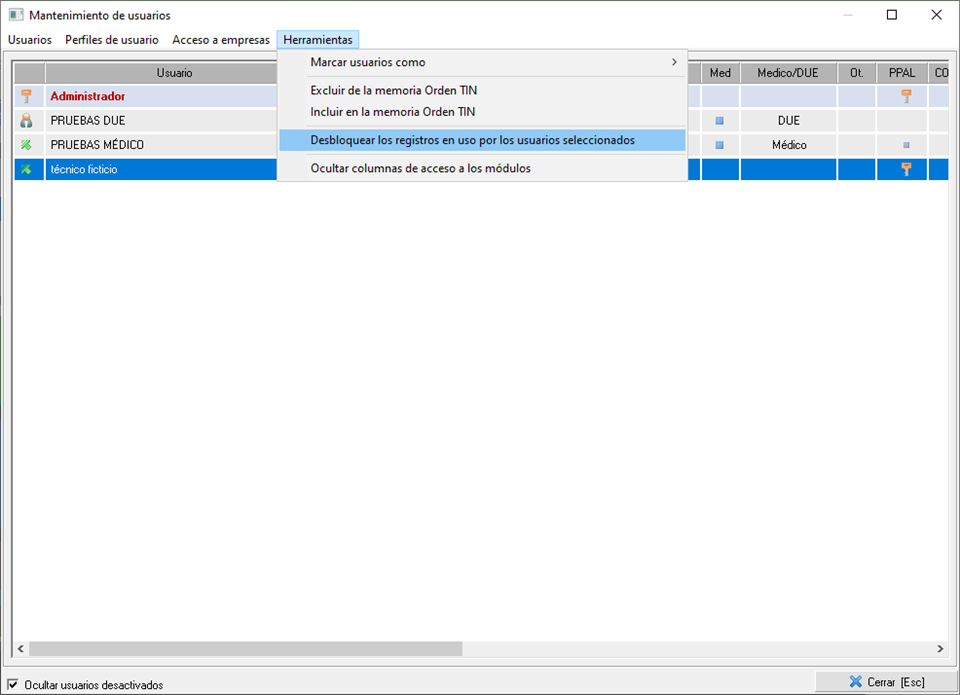Click the Usuario column header

(174, 73)
